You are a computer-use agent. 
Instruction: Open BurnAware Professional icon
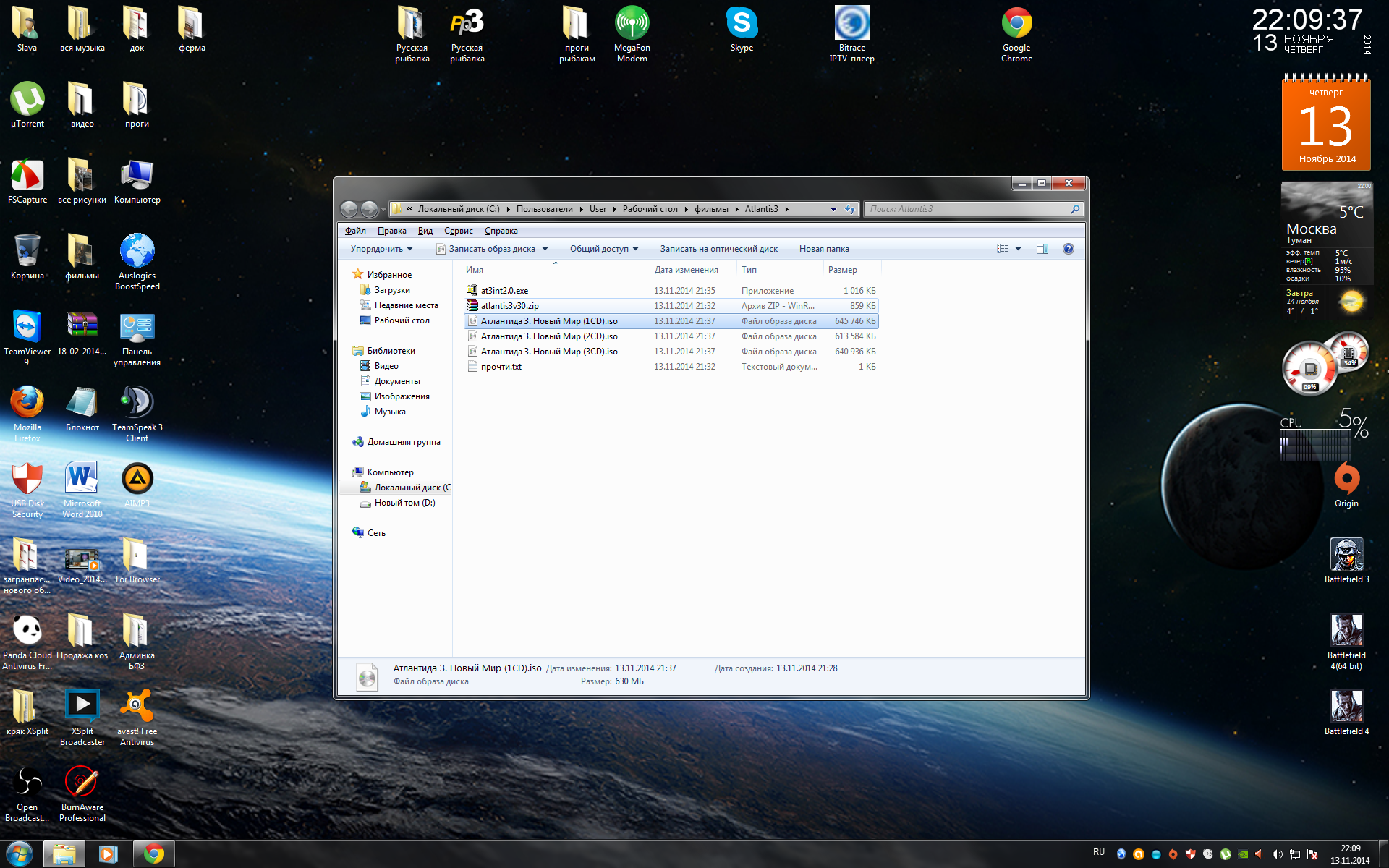tap(82, 794)
